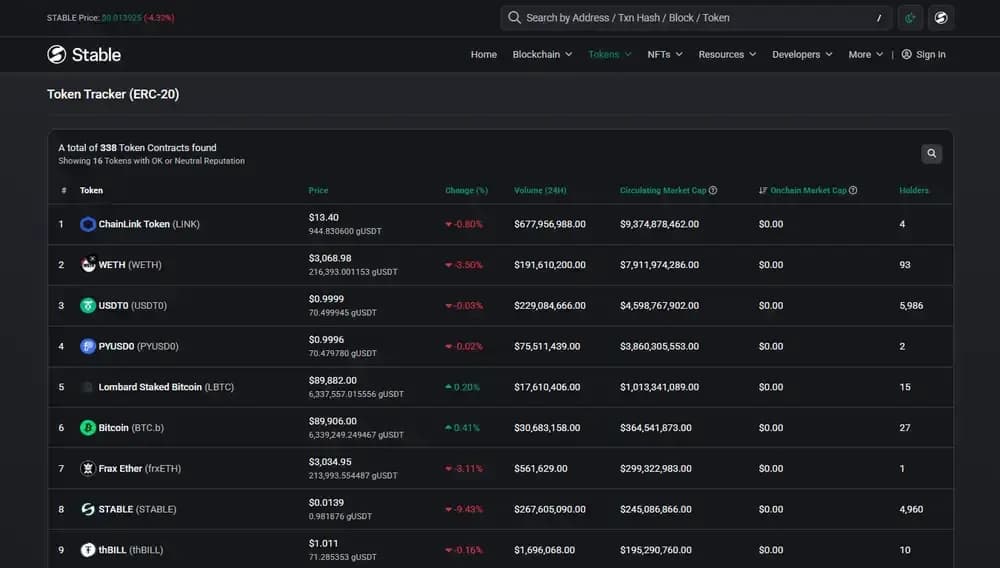Sort by Price column header

[x=318, y=190]
